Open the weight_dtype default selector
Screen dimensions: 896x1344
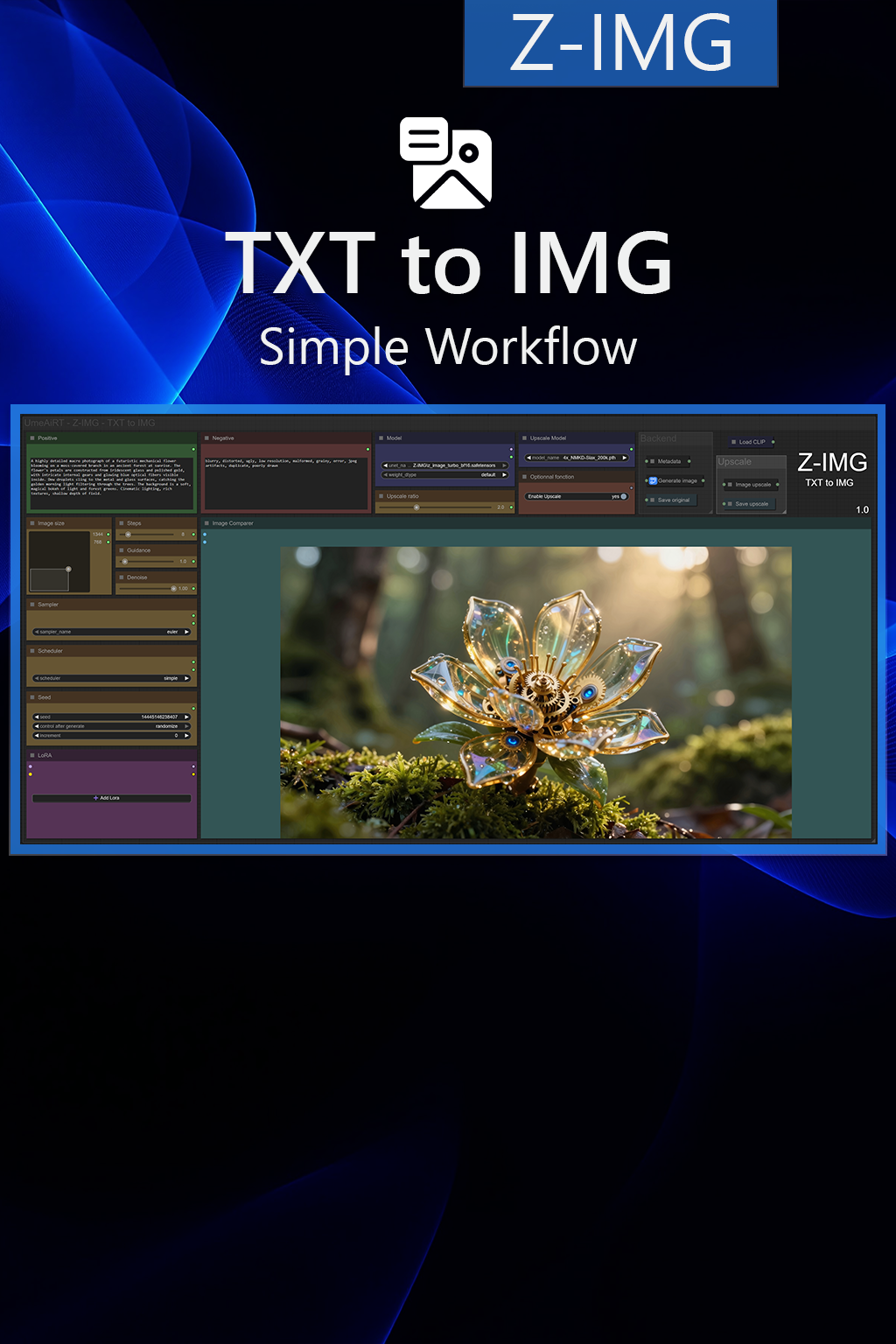(x=445, y=475)
